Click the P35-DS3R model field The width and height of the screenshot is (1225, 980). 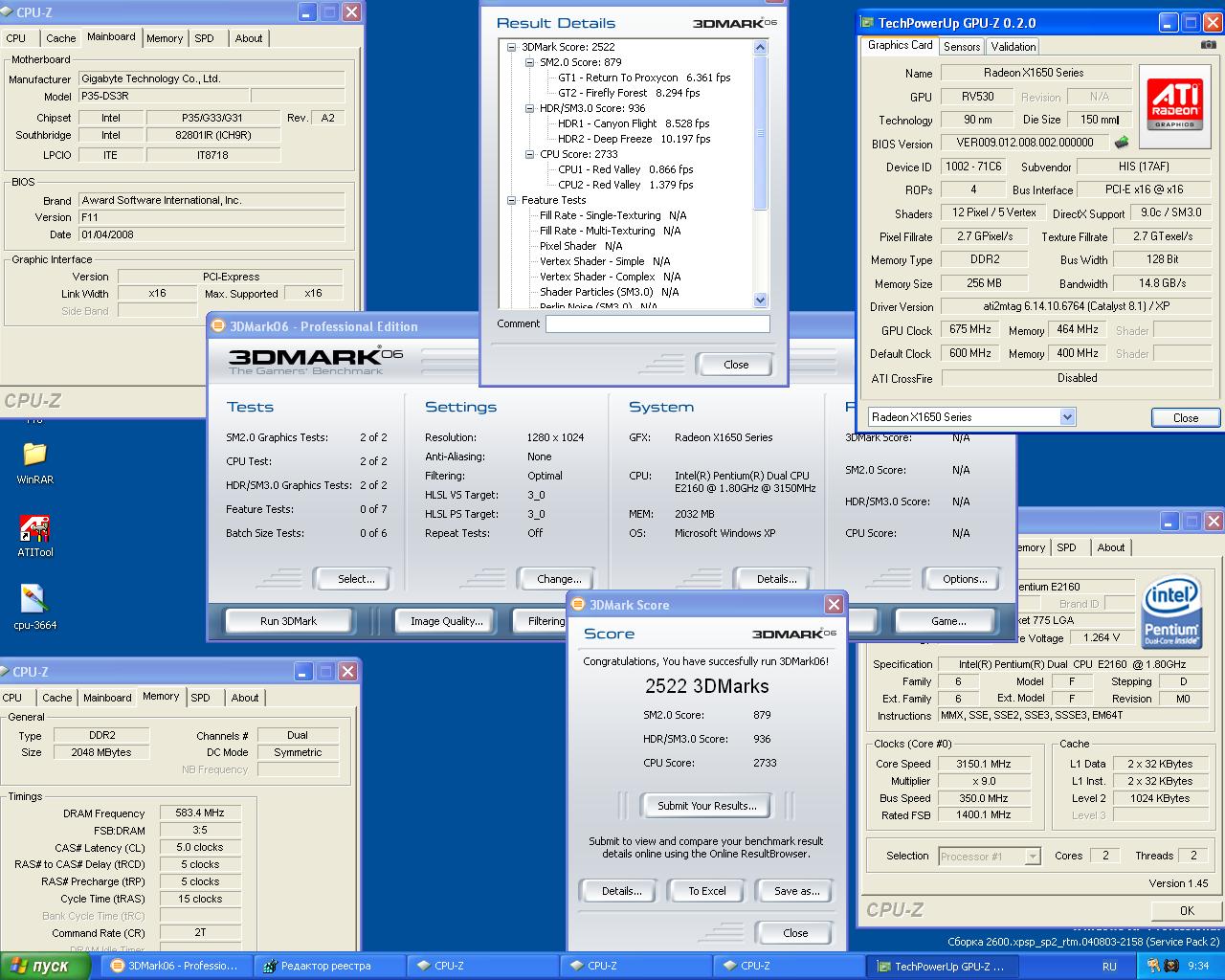[162, 97]
